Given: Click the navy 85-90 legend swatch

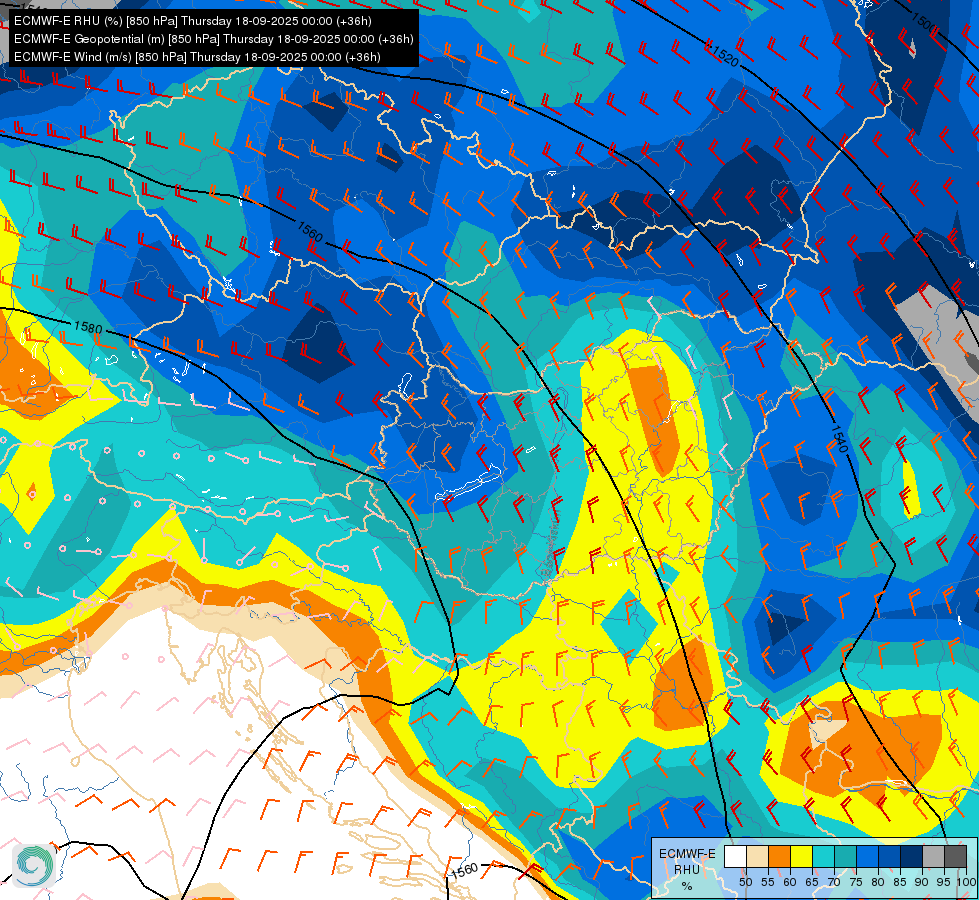Looking at the screenshot, I should point(912,856).
